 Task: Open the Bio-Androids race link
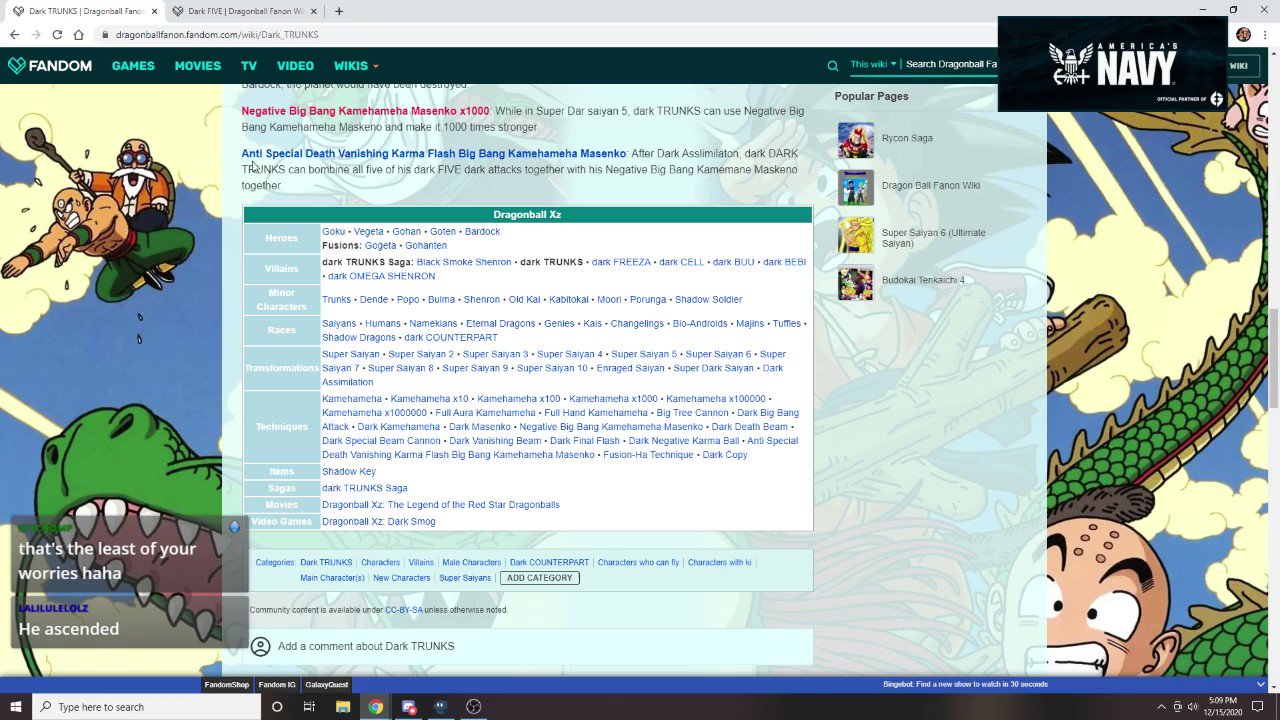click(x=700, y=324)
